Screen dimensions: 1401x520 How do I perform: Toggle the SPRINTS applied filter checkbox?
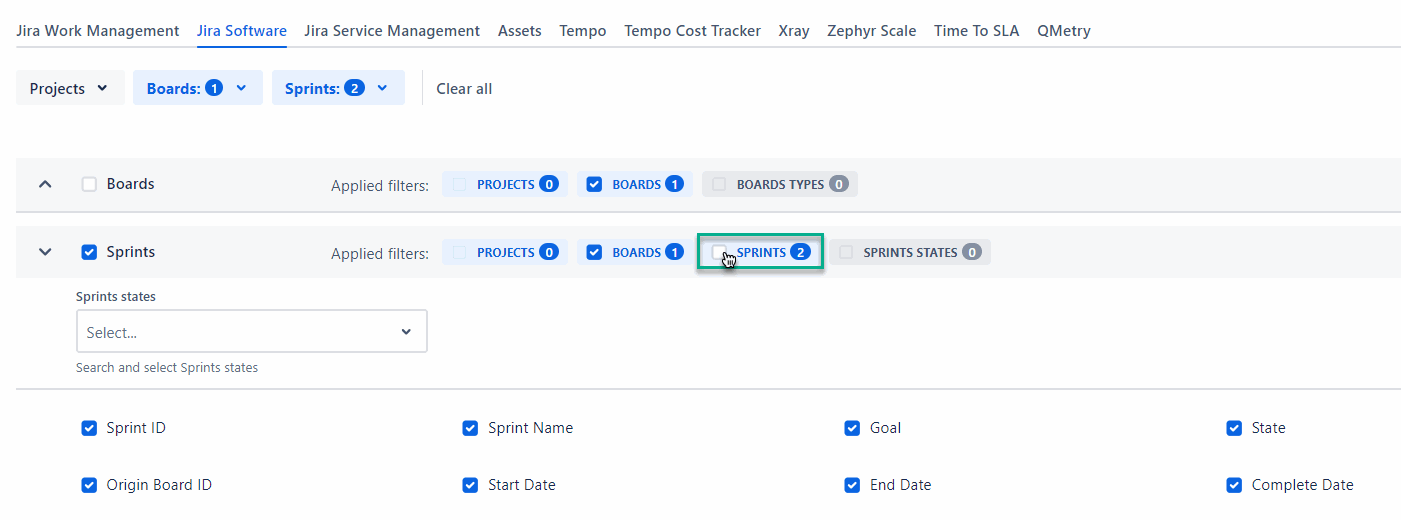(719, 252)
